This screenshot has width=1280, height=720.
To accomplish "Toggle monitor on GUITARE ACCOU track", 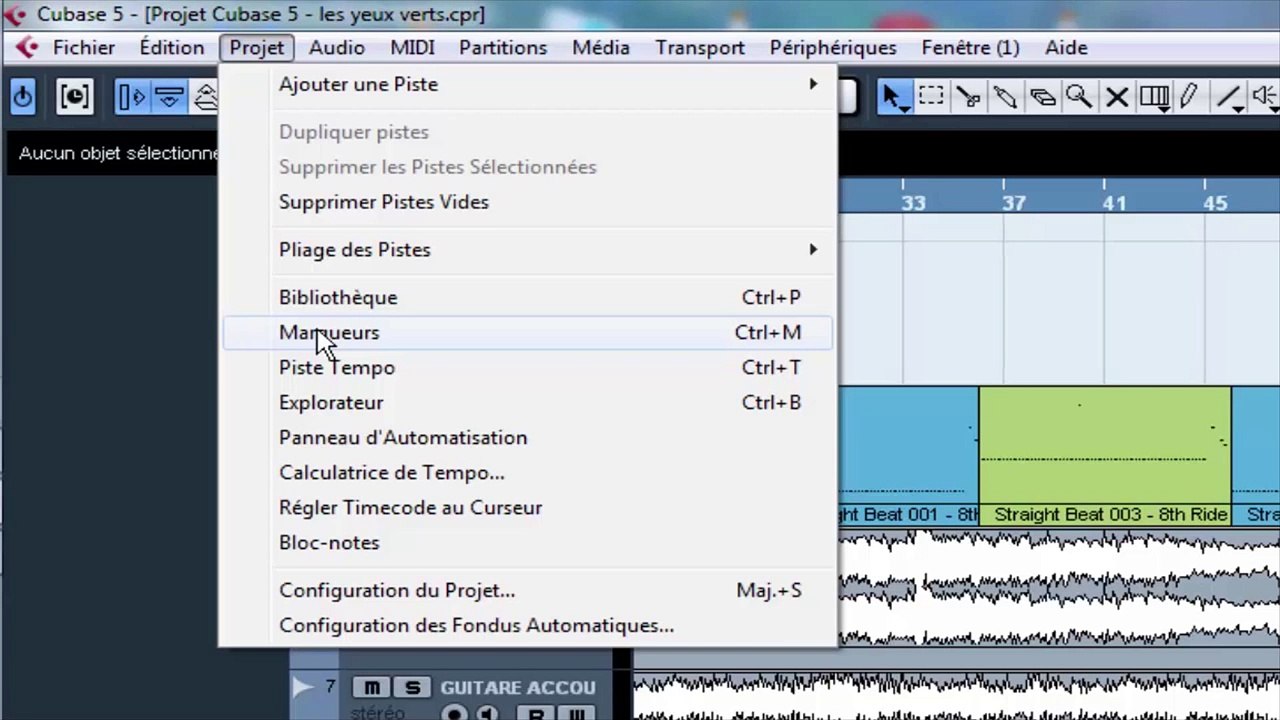I will point(487,713).
